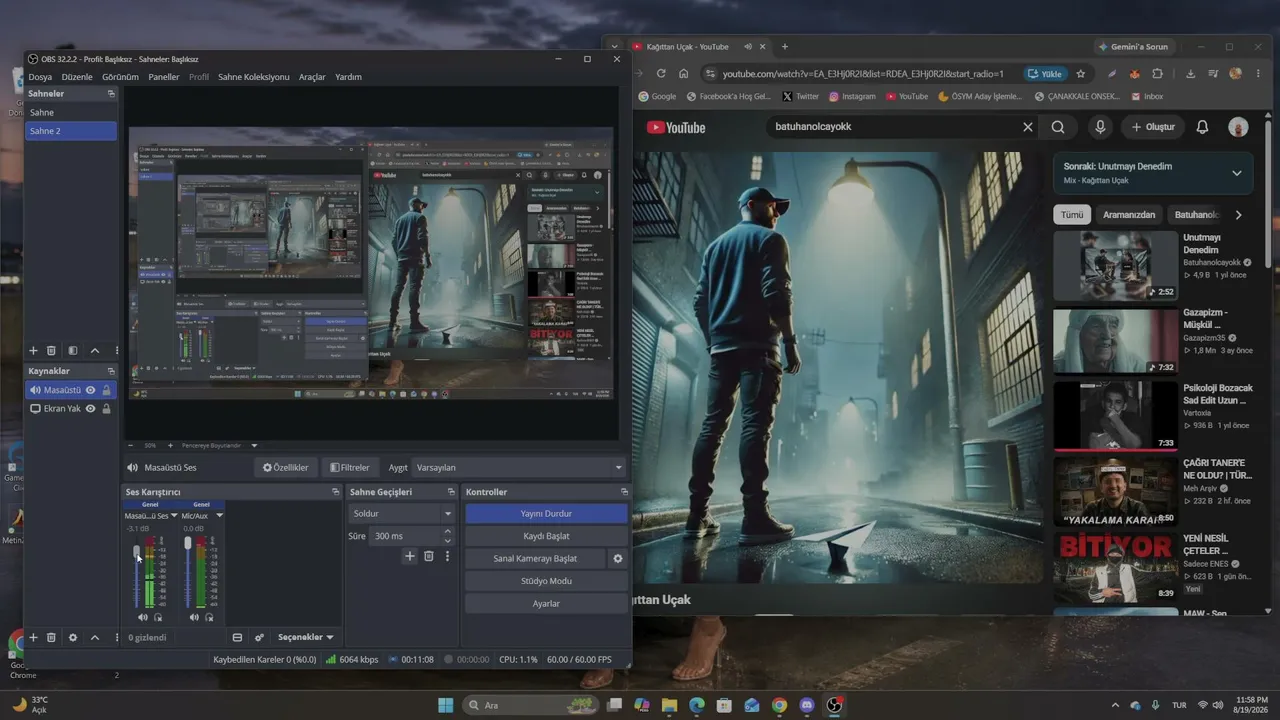The width and height of the screenshot is (1280, 720).
Task: Undock the Ses Karıştırıcı panel
Action: (x=336, y=492)
